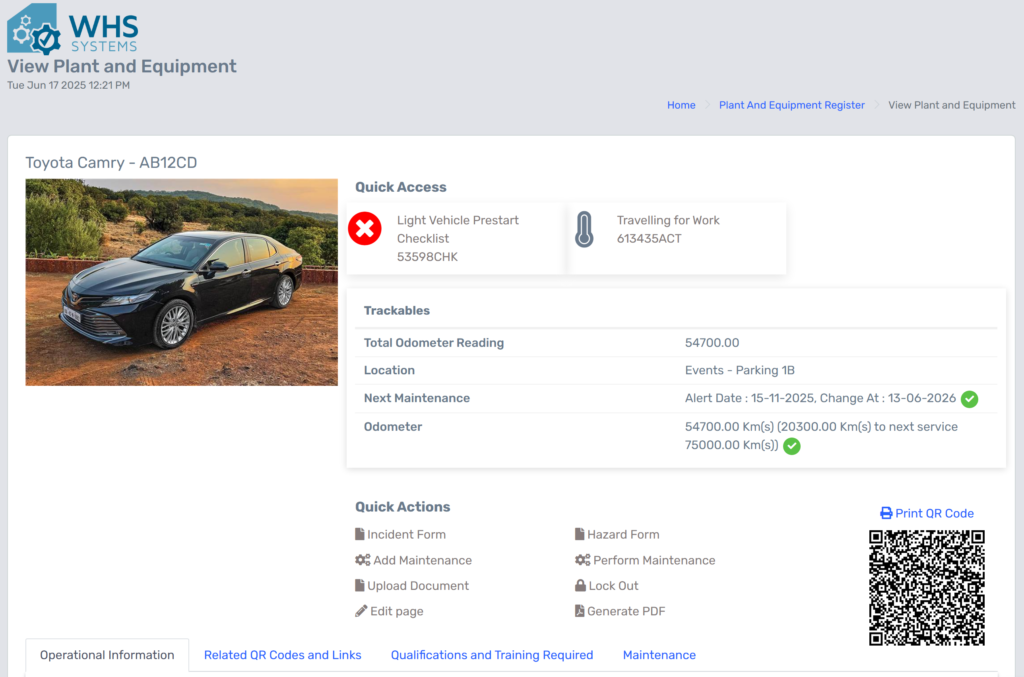Click the gears icon for Add Maintenance
Screen dimensions: 1024x677
click(x=362, y=560)
